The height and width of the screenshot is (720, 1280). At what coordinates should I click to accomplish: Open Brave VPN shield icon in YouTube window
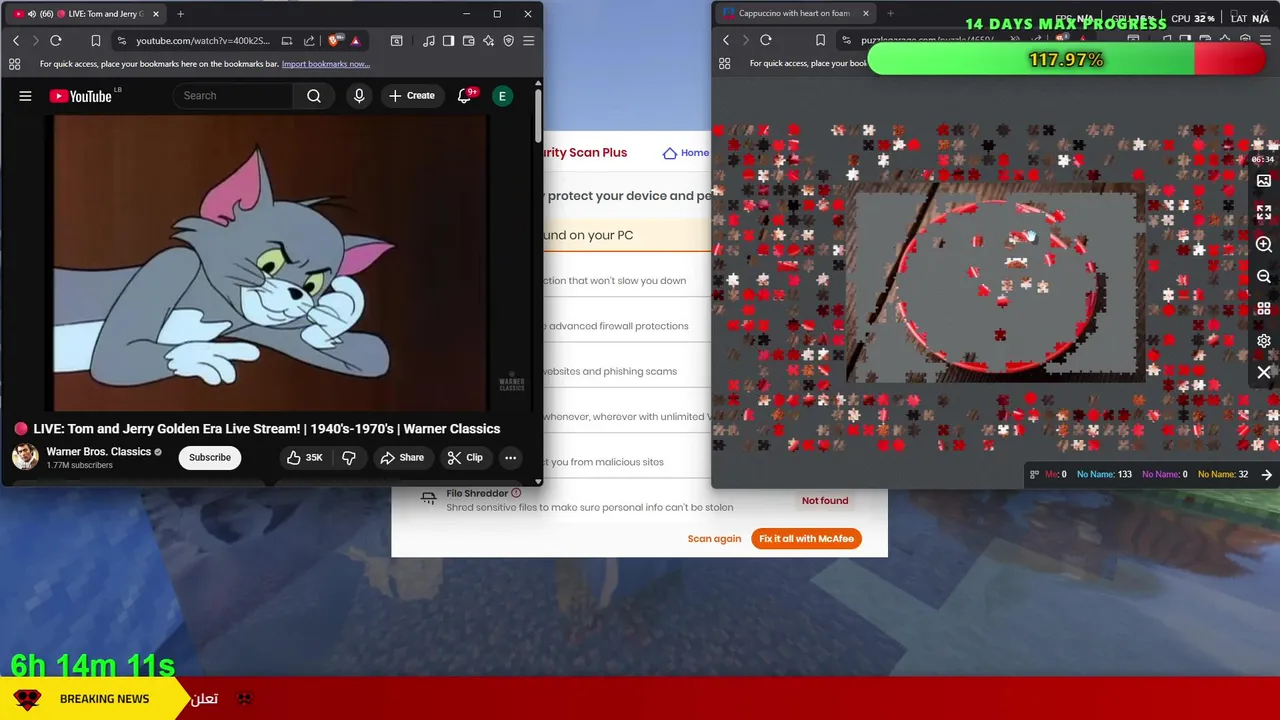(509, 41)
